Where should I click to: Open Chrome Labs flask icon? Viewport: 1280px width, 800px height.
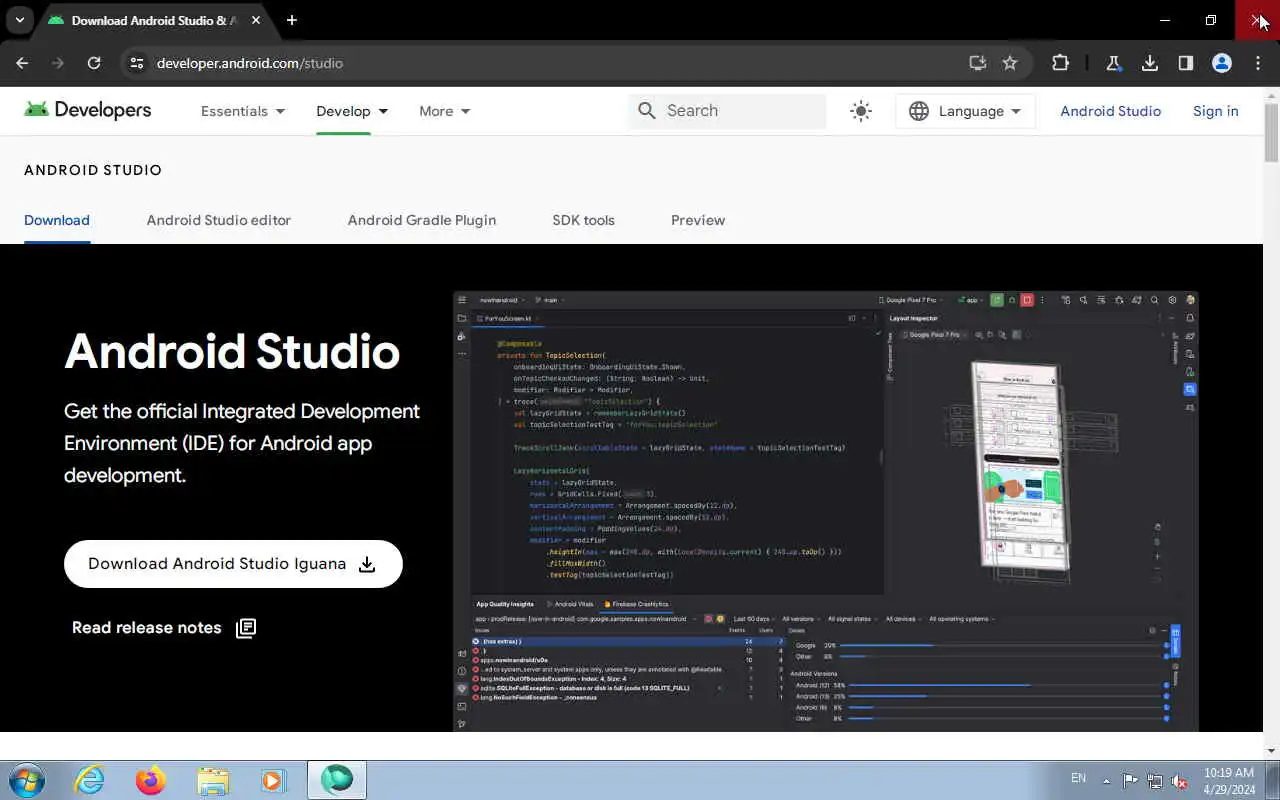(x=1113, y=63)
